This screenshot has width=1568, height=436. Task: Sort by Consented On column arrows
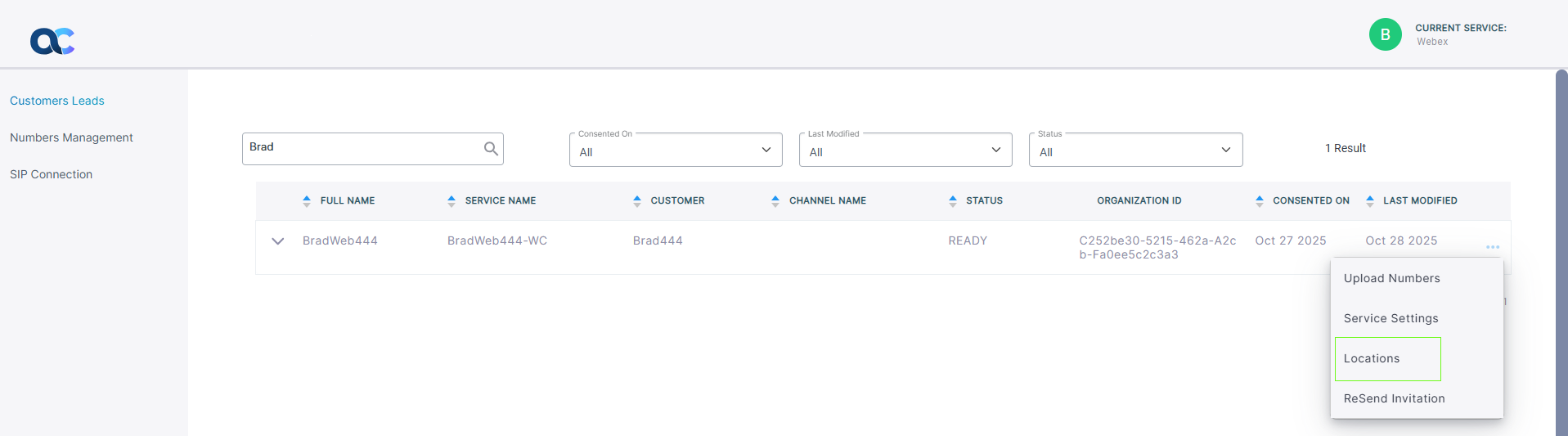tap(1260, 200)
